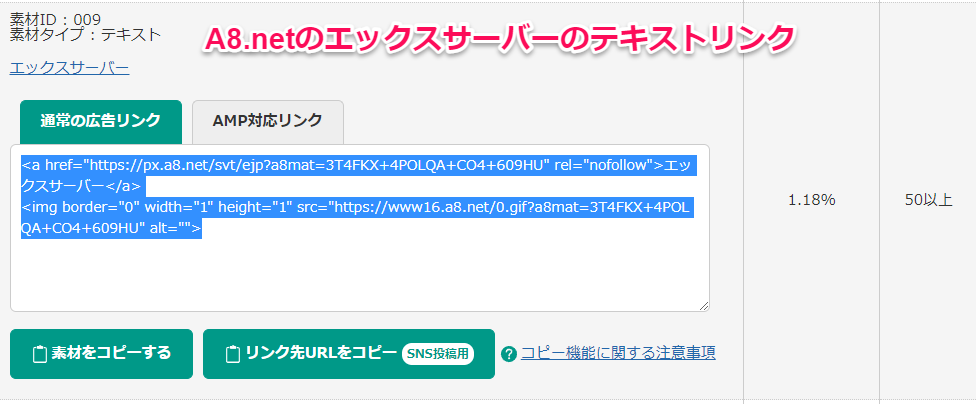Click clipboard icon on リンク先URLをコピー button
976x404 pixels.
click(x=232, y=354)
